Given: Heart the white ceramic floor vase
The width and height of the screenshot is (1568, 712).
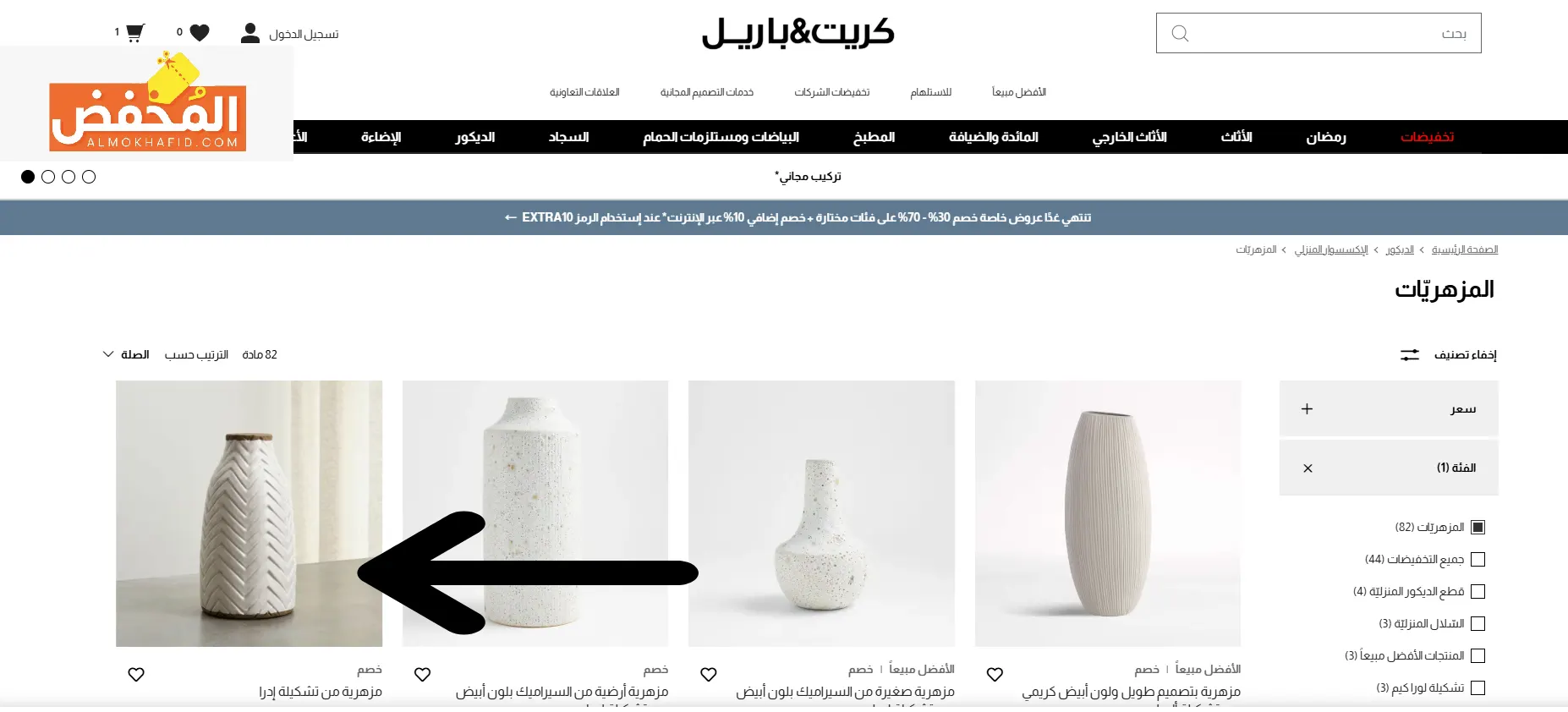Looking at the screenshot, I should coord(422,675).
